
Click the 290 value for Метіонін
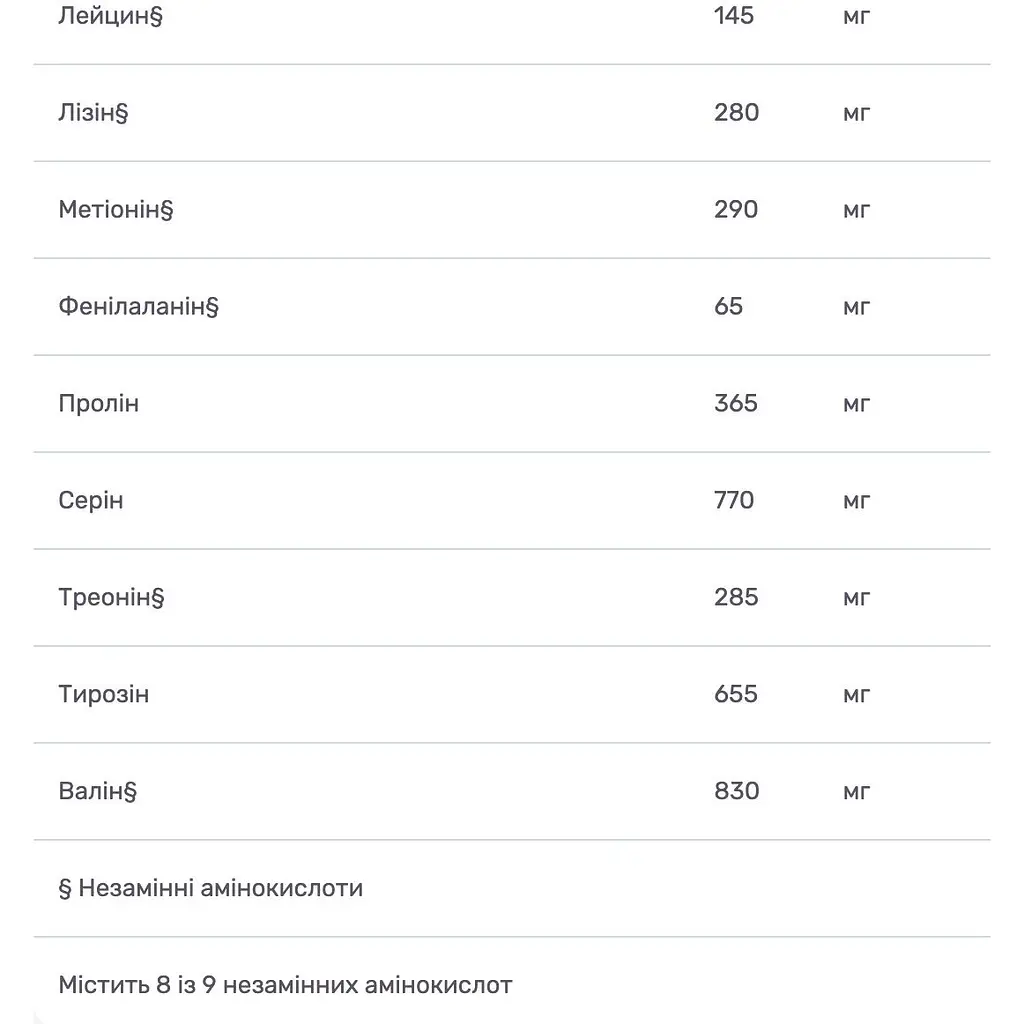736,210
